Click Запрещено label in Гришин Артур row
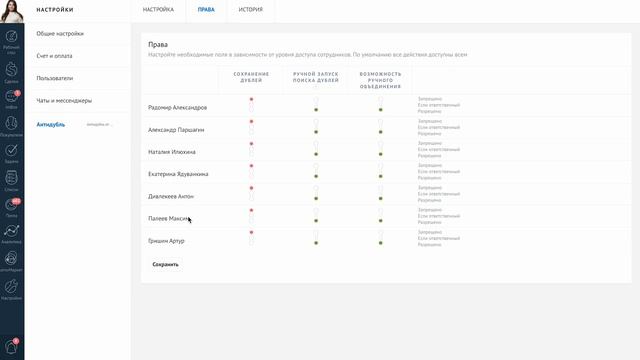The height and width of the screenshot is (360, 640). click(430, 232)
